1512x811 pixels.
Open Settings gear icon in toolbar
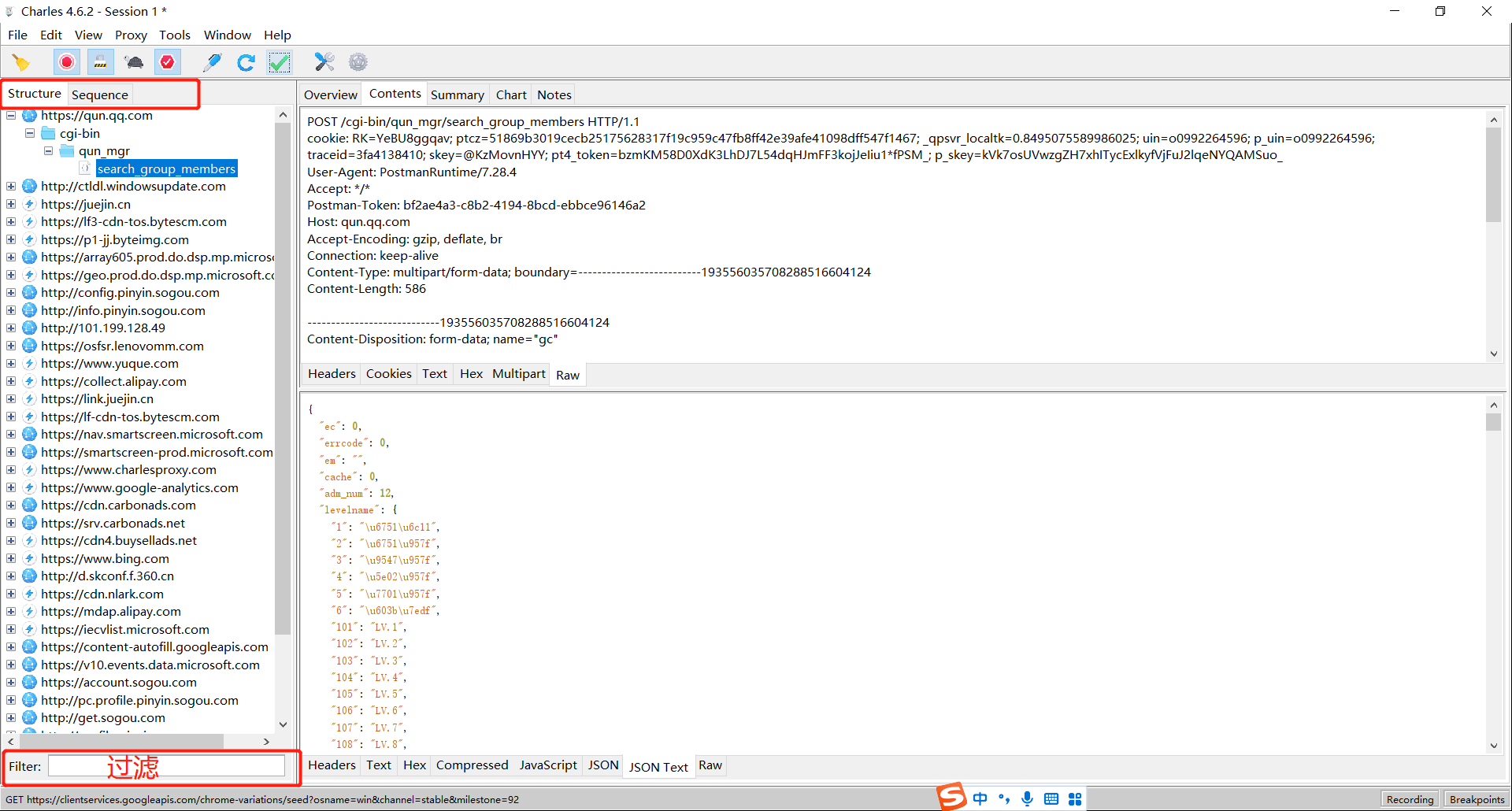coord(358,62)
